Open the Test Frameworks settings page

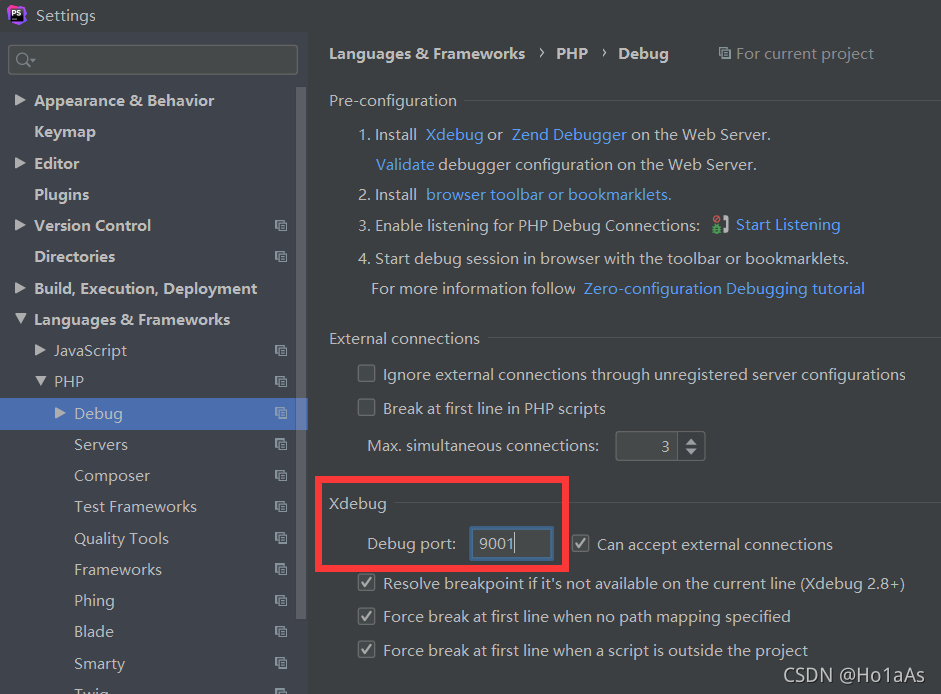pyautogui.click(x=135, y=507)
